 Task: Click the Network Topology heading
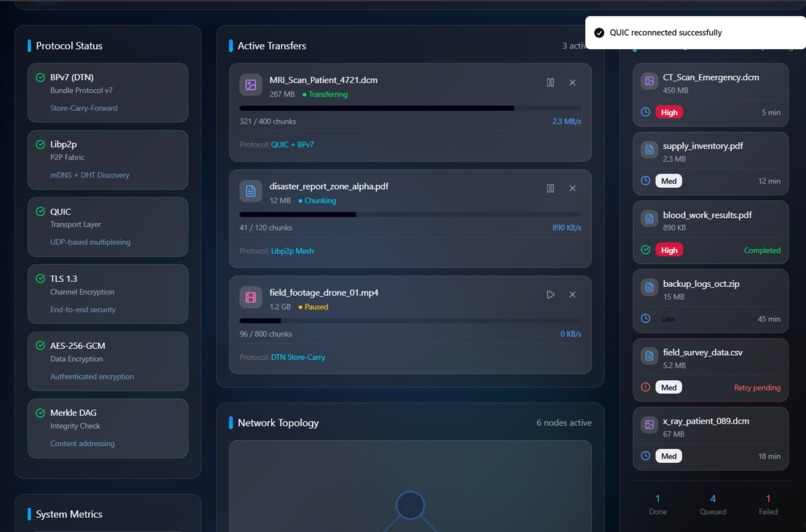pos(278,423)
